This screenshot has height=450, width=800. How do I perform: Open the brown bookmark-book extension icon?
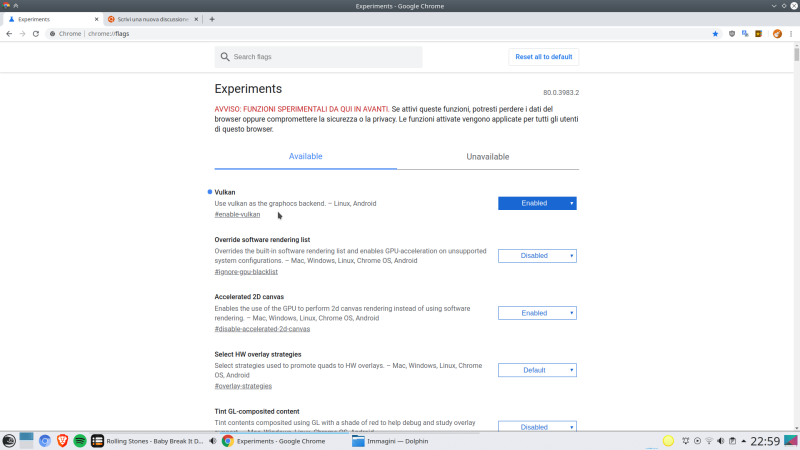(x=759, y=34)
